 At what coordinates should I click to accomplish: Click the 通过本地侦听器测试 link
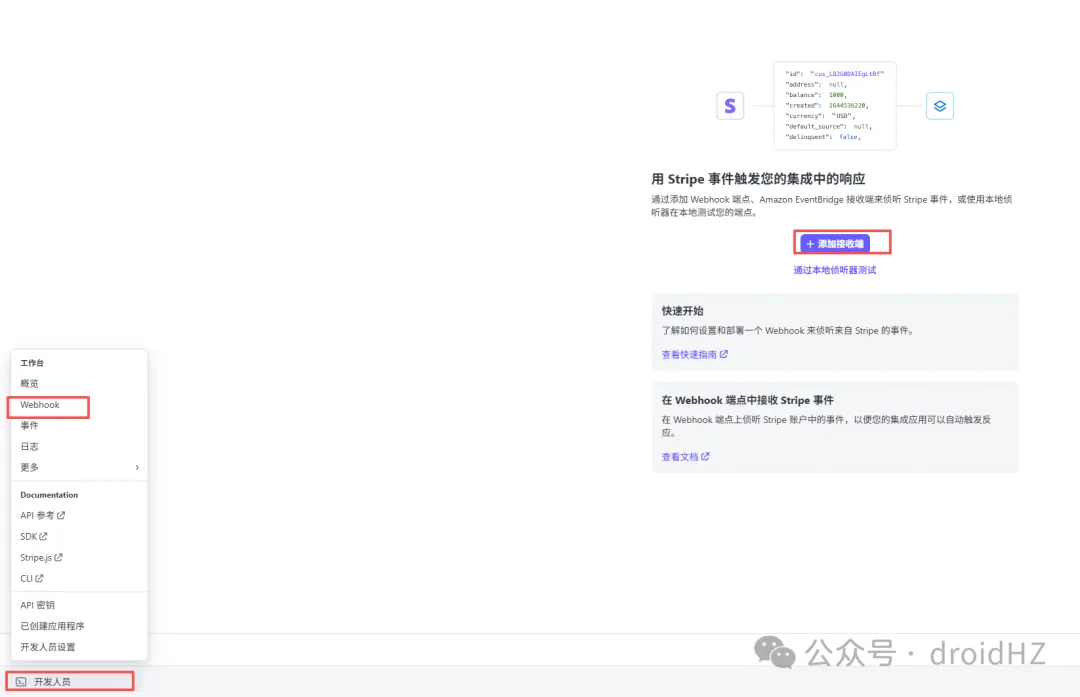(x=834, y=270)
